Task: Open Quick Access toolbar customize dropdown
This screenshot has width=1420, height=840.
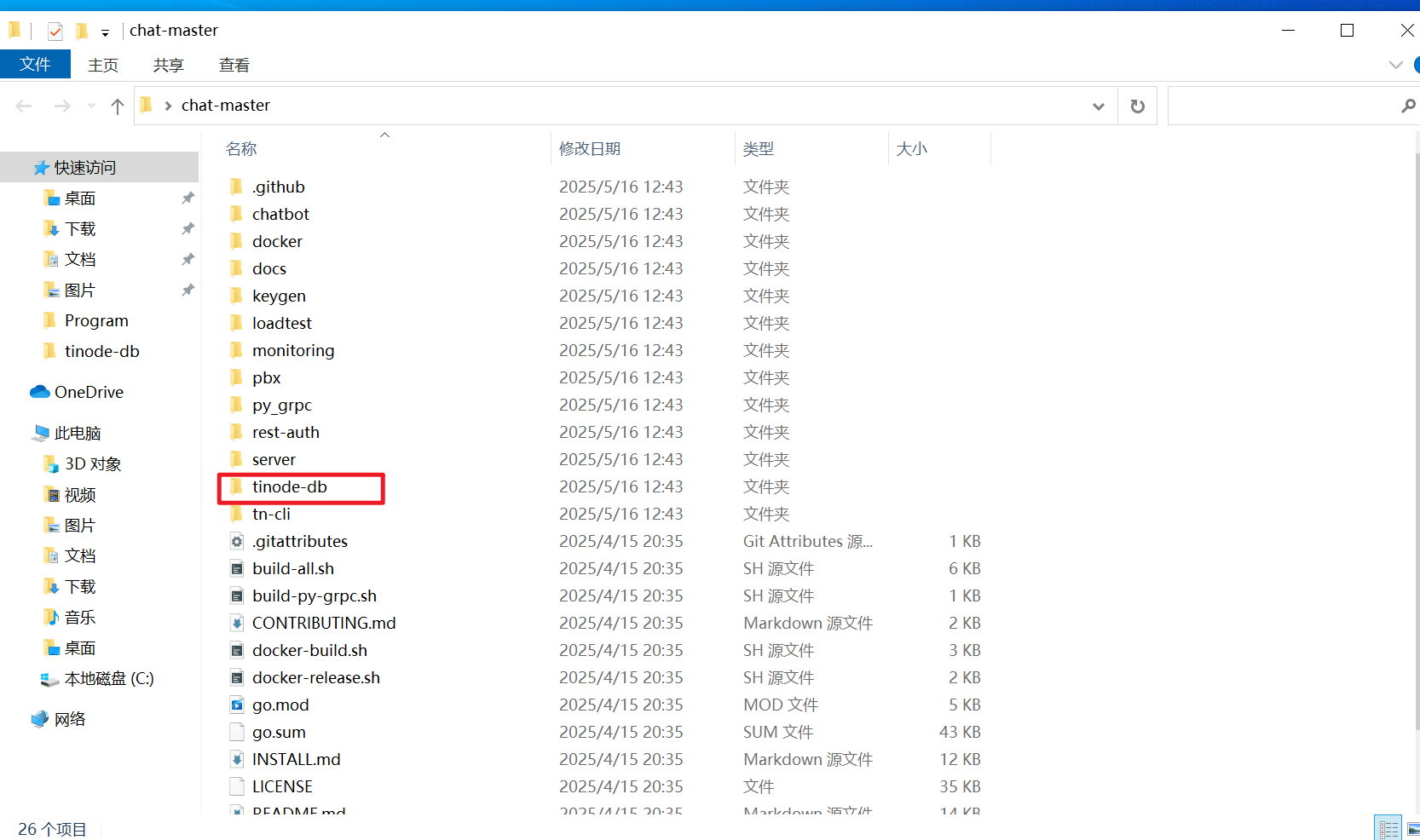Action: click(x=105, y=32)
